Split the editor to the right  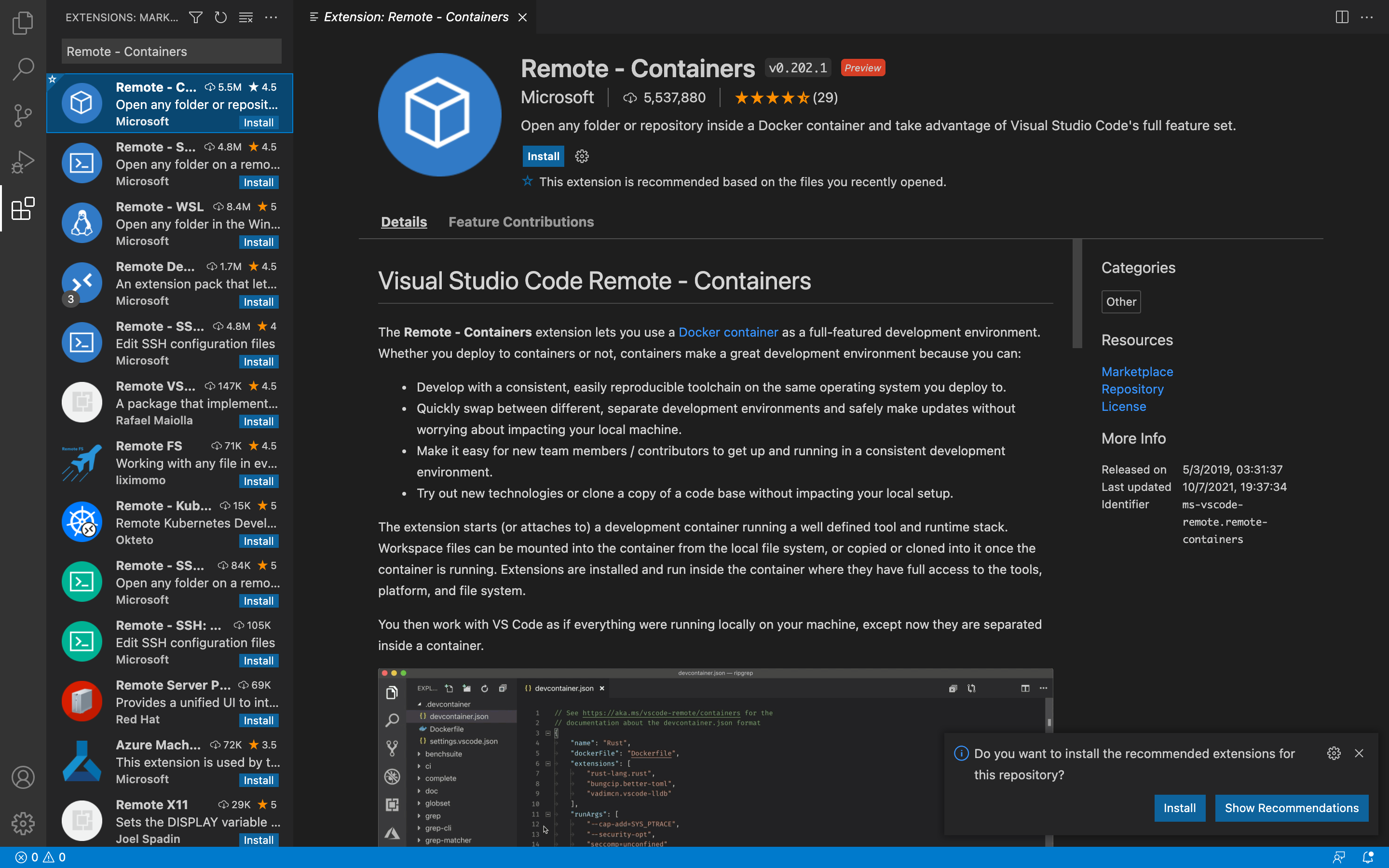pyautogui.click(x=1342, y=17)
